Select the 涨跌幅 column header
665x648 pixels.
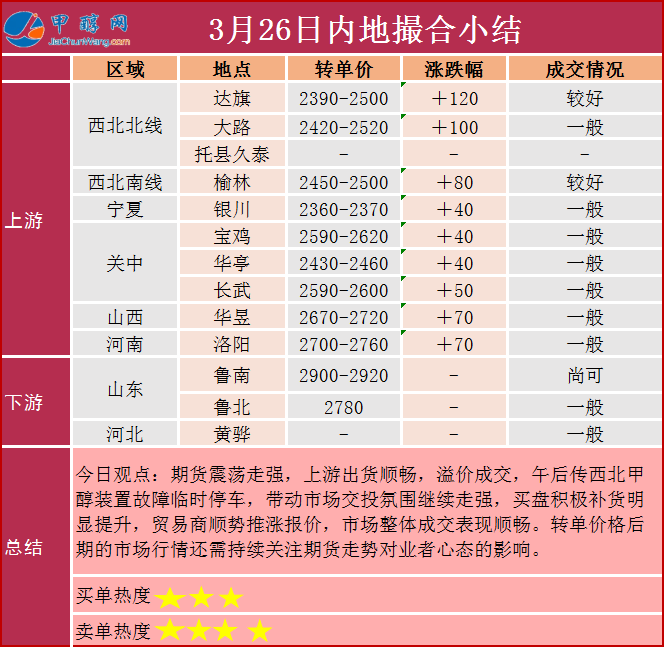(x=454, y=69)
